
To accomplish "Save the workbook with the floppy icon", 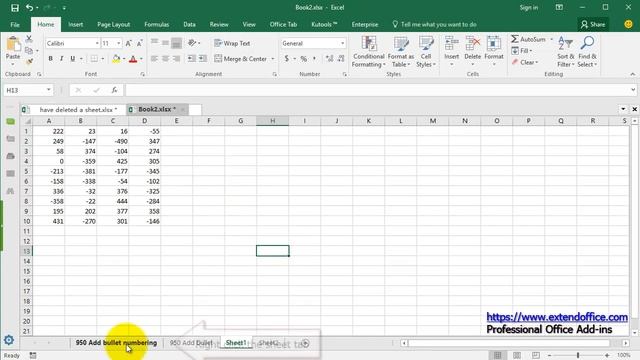I will pos(15,8).
